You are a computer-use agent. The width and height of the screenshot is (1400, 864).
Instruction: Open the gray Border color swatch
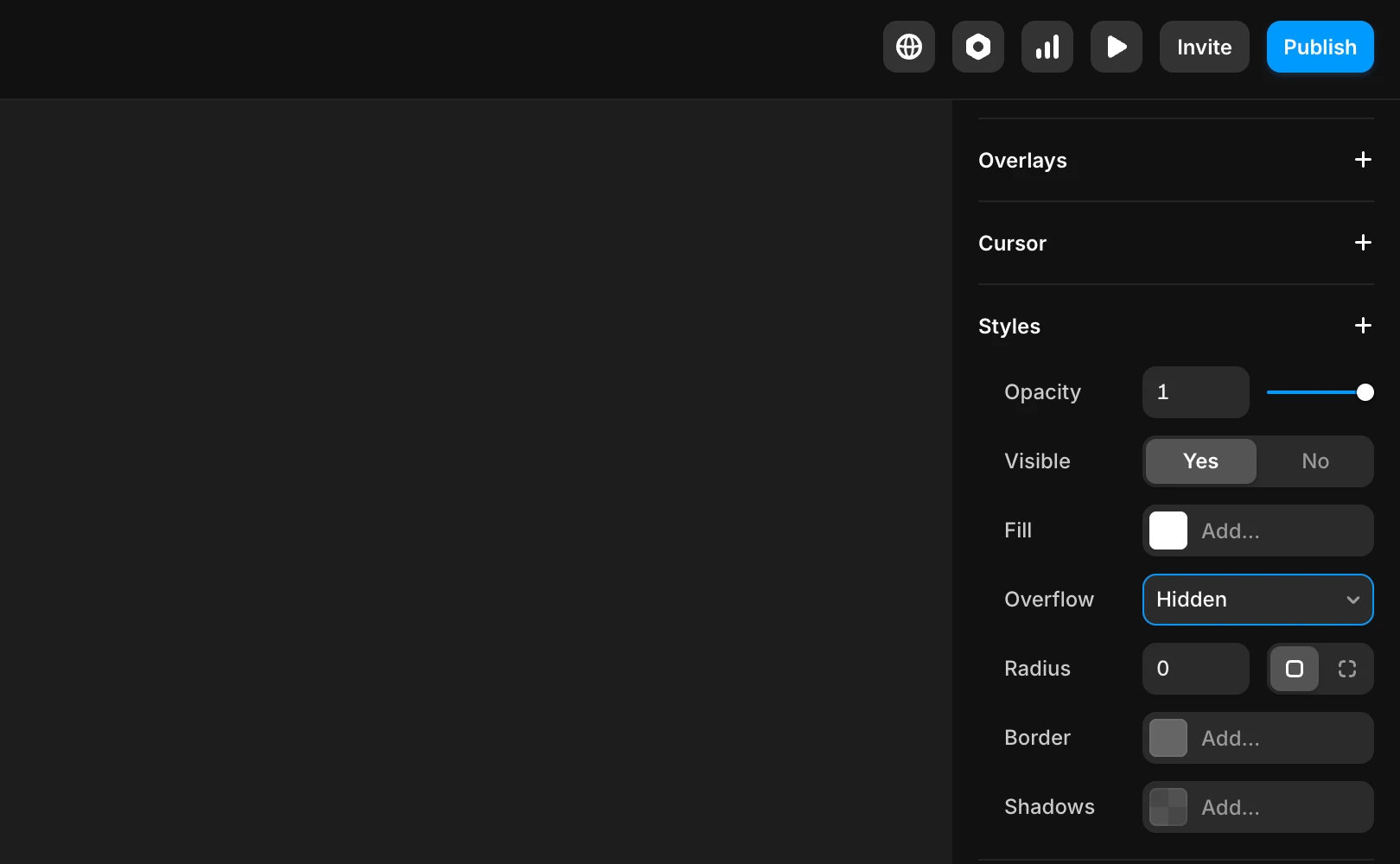[x=1168, y=738]
